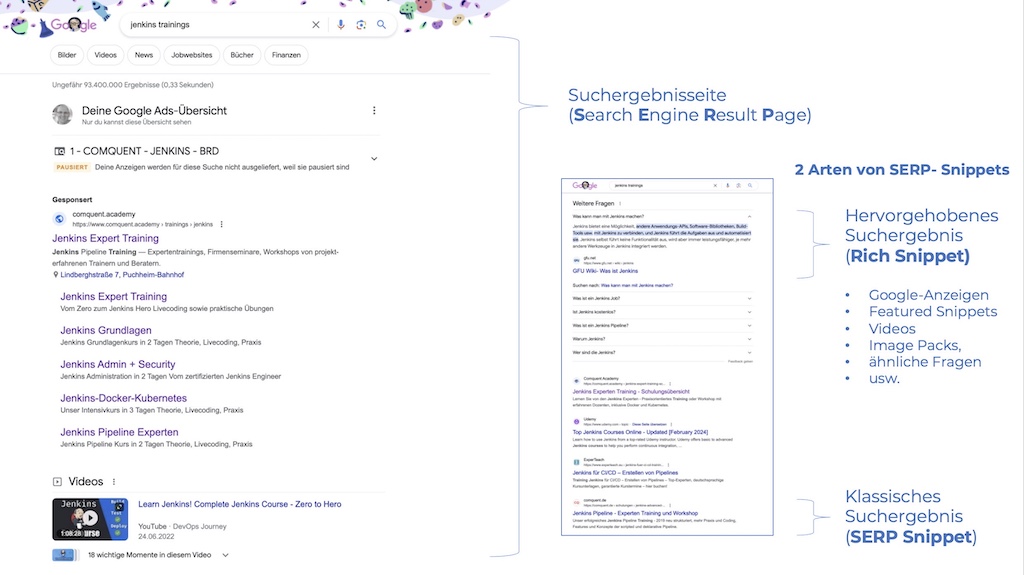This screenshot has height=575, width=1024.
Task: Click the Deine Google Ads-Übersicht heading
Action: point(154,111)
